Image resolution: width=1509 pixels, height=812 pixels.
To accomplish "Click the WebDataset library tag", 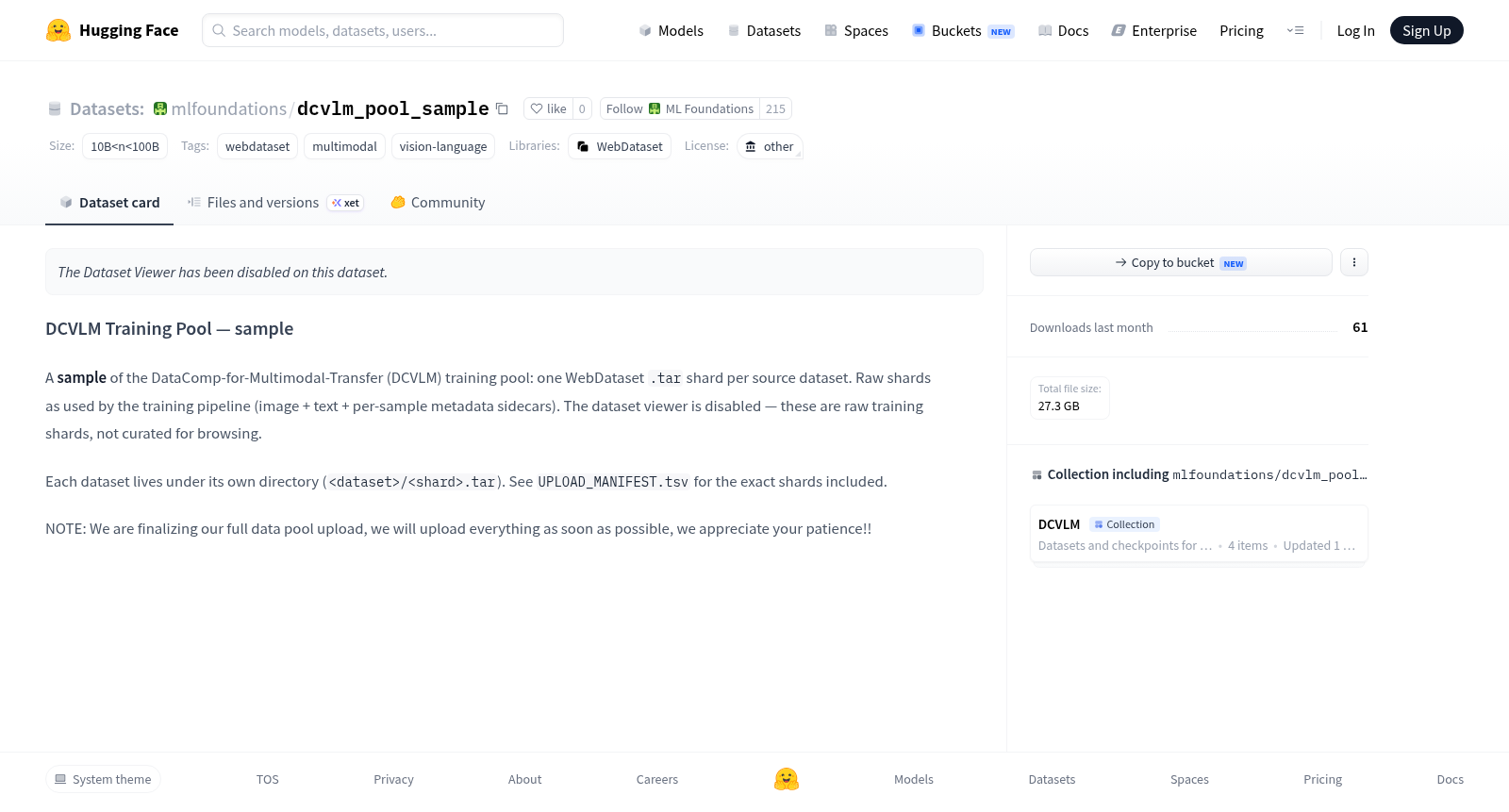I will [x=620, y=146].
